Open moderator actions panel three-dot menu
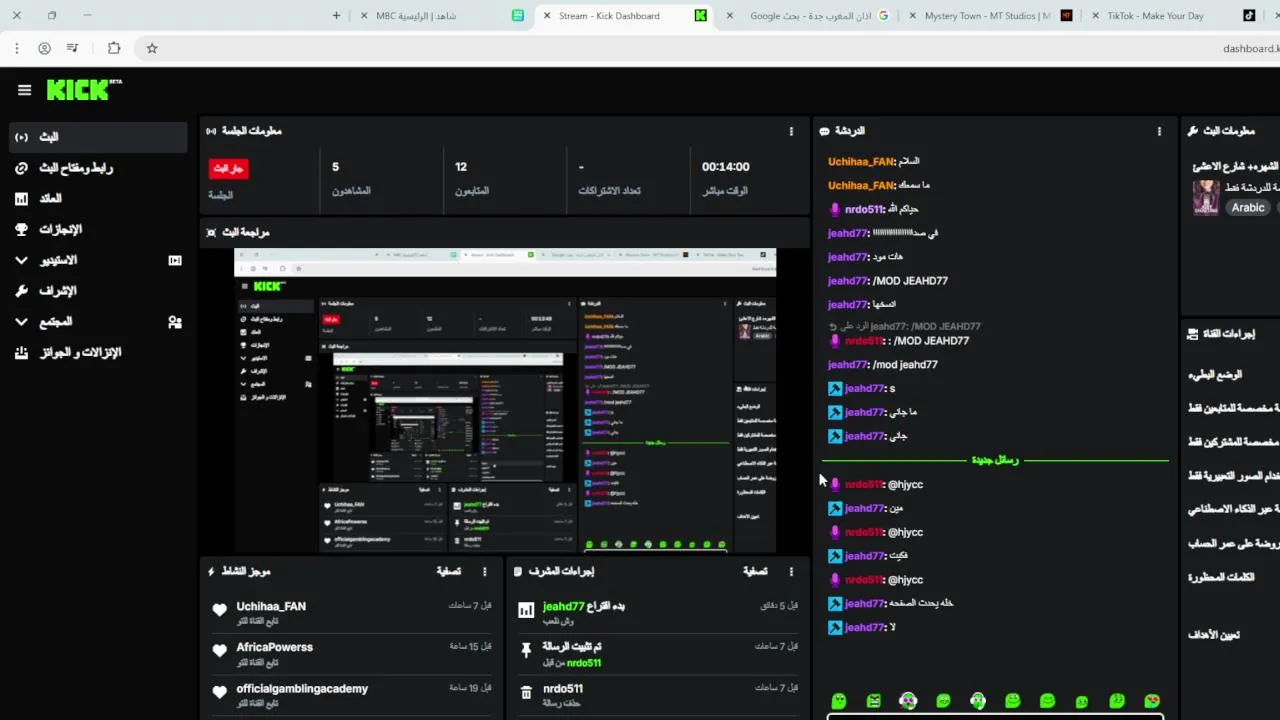Screen dimensions: 1280x720 click(x=791, y=571)
